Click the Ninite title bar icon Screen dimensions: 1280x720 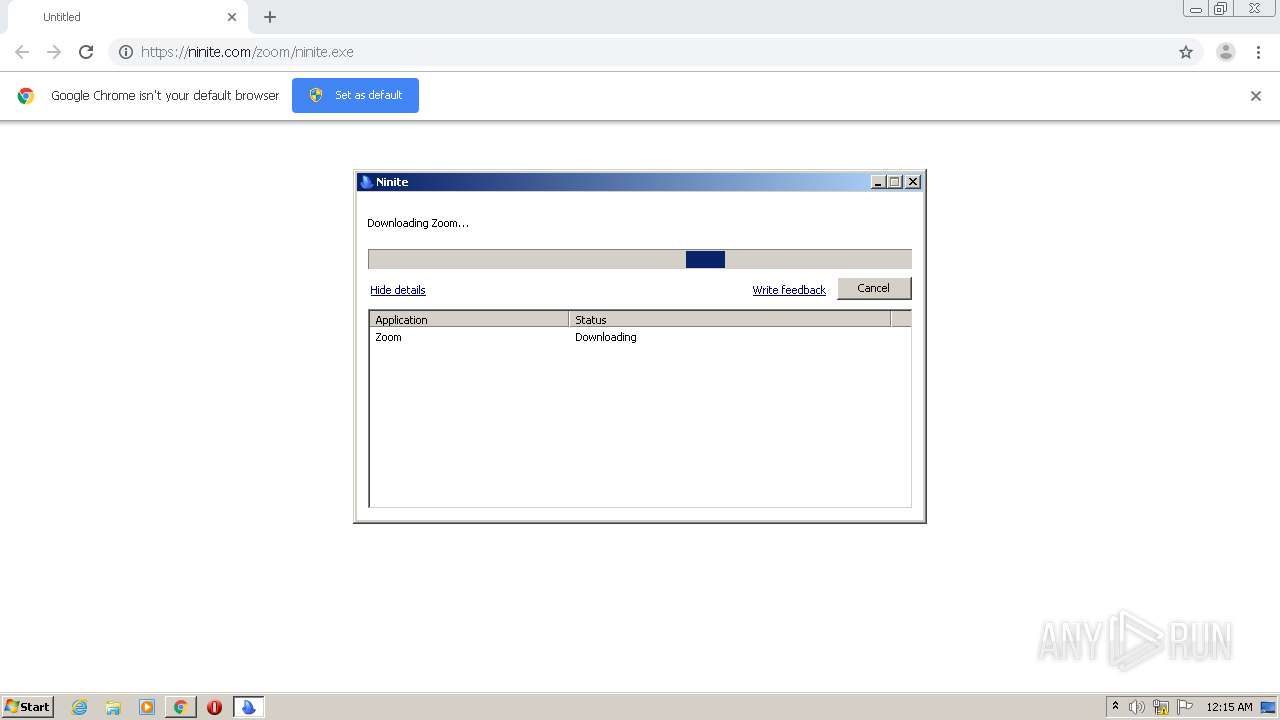click(367, 182)
